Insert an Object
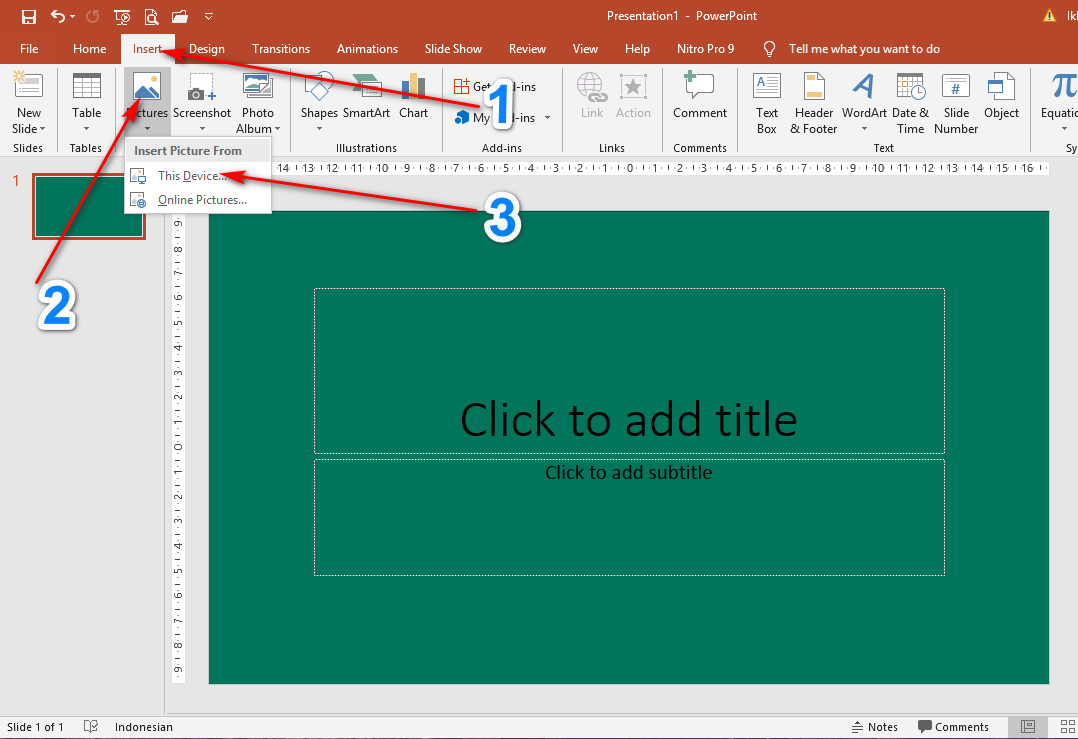The height and width of the screenshot is (739, 1078). [x=1001, y=95]
